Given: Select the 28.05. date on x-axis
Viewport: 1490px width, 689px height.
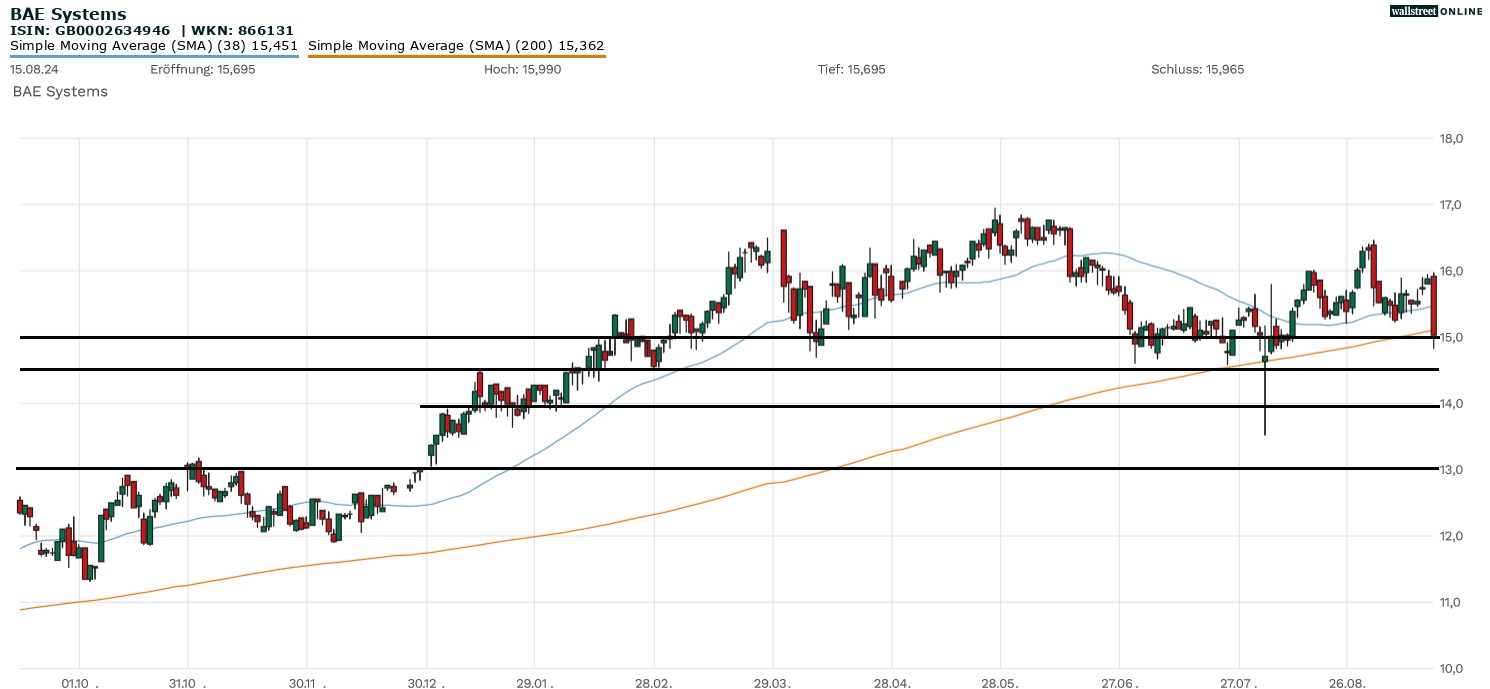Looking at the screenshot, I should (x=1001, y=684).
